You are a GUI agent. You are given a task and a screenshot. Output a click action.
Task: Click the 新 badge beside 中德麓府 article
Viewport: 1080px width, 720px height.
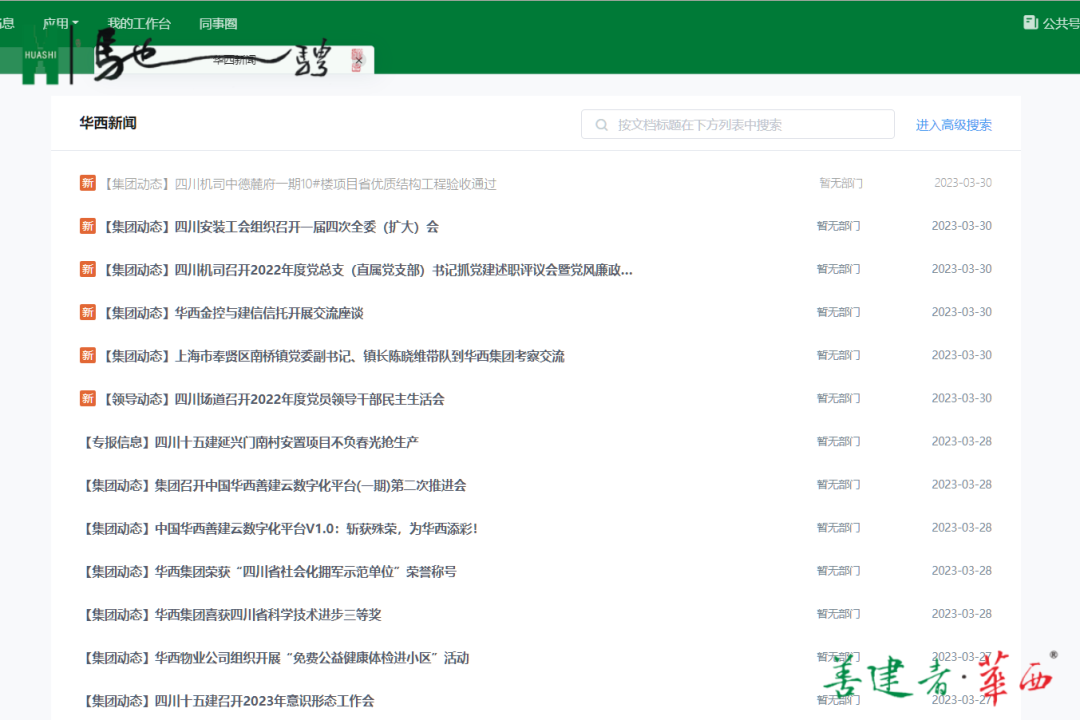tap(87, 183)
